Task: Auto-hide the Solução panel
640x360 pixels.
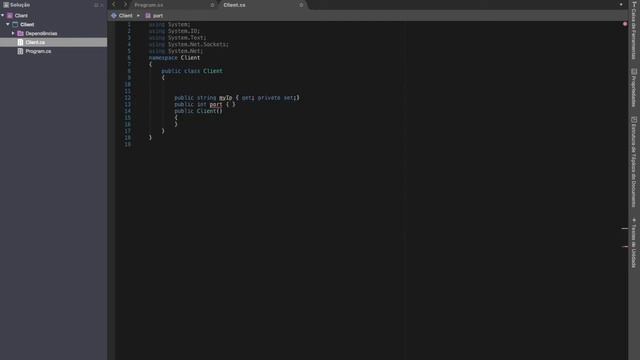Action: point(96,5)
